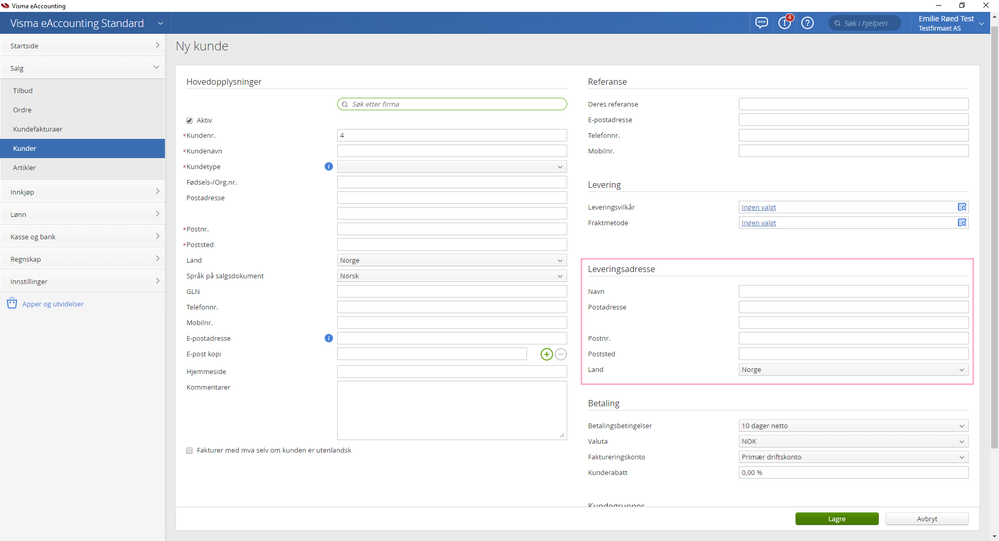Click the Kommentarer text area
This screenshot has height=541, width=999.
click(x=452, y=410)
